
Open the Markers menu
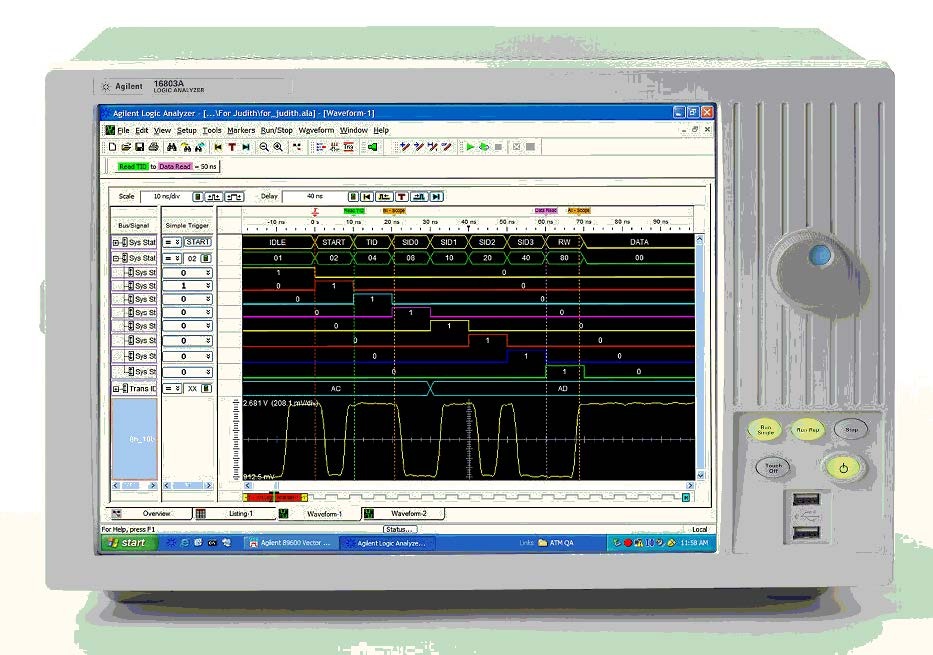pyautogui.click(x=240, y=130)
